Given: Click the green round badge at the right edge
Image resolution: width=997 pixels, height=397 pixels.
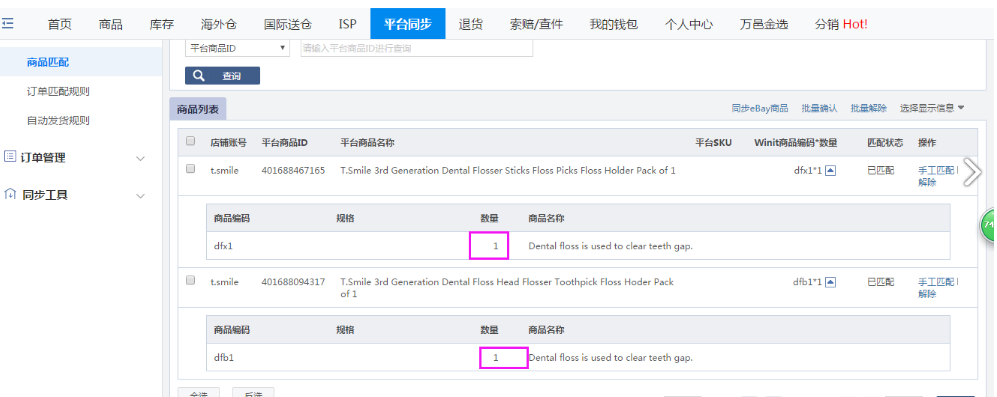Looking at the screenshot, I should click(x=988, y=225).
